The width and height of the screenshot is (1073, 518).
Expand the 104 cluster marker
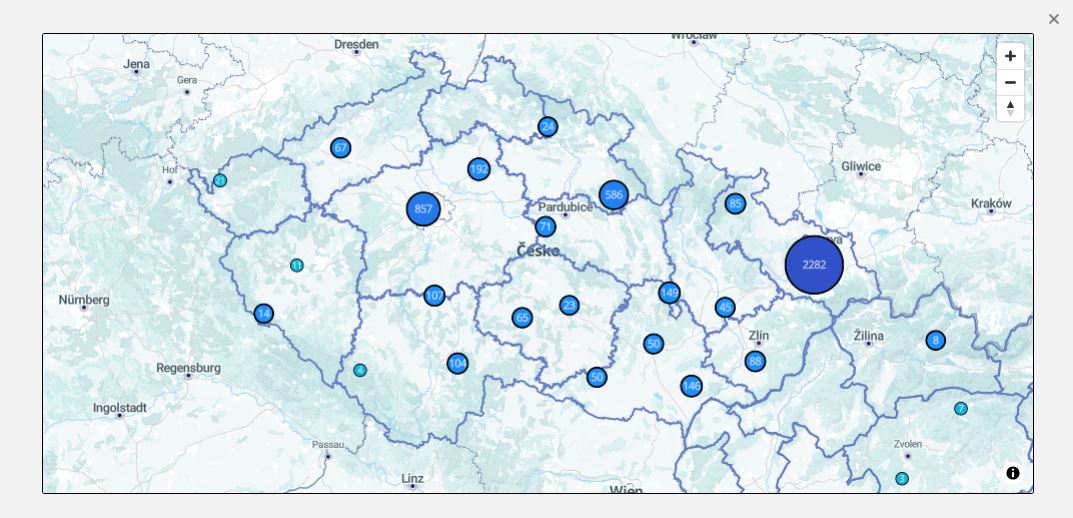pyautogui.click(x=458, y=363)
